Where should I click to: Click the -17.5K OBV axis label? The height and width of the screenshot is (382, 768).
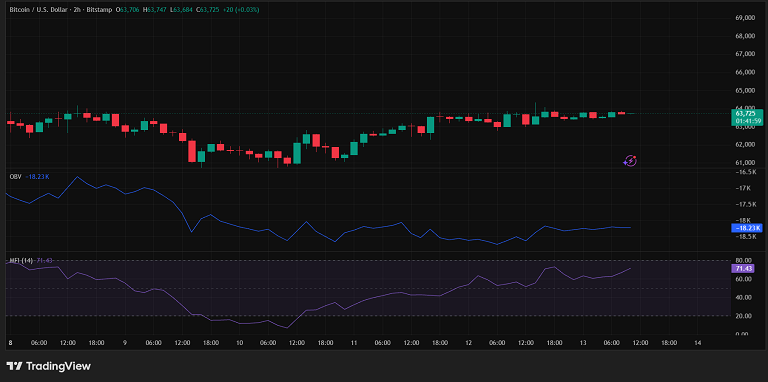pyautogui.click(x=746, y=204)
